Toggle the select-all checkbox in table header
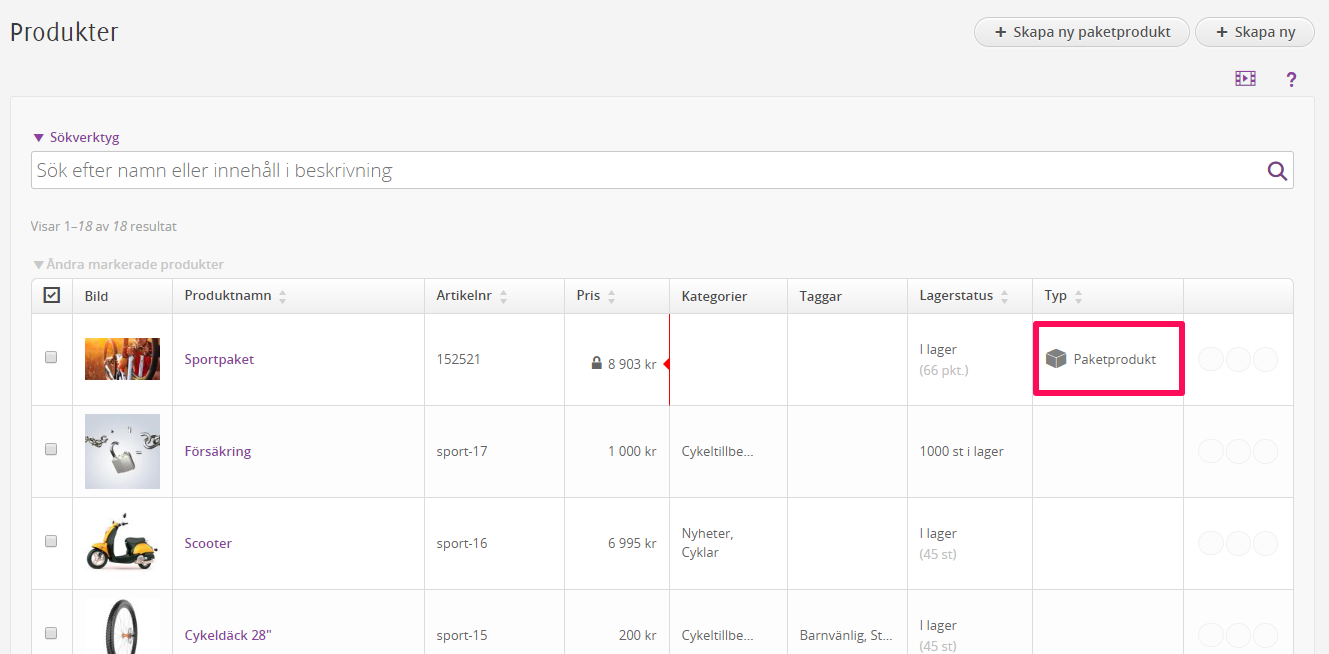Screen dimensions: 1329x654 [x=52, y=295]
